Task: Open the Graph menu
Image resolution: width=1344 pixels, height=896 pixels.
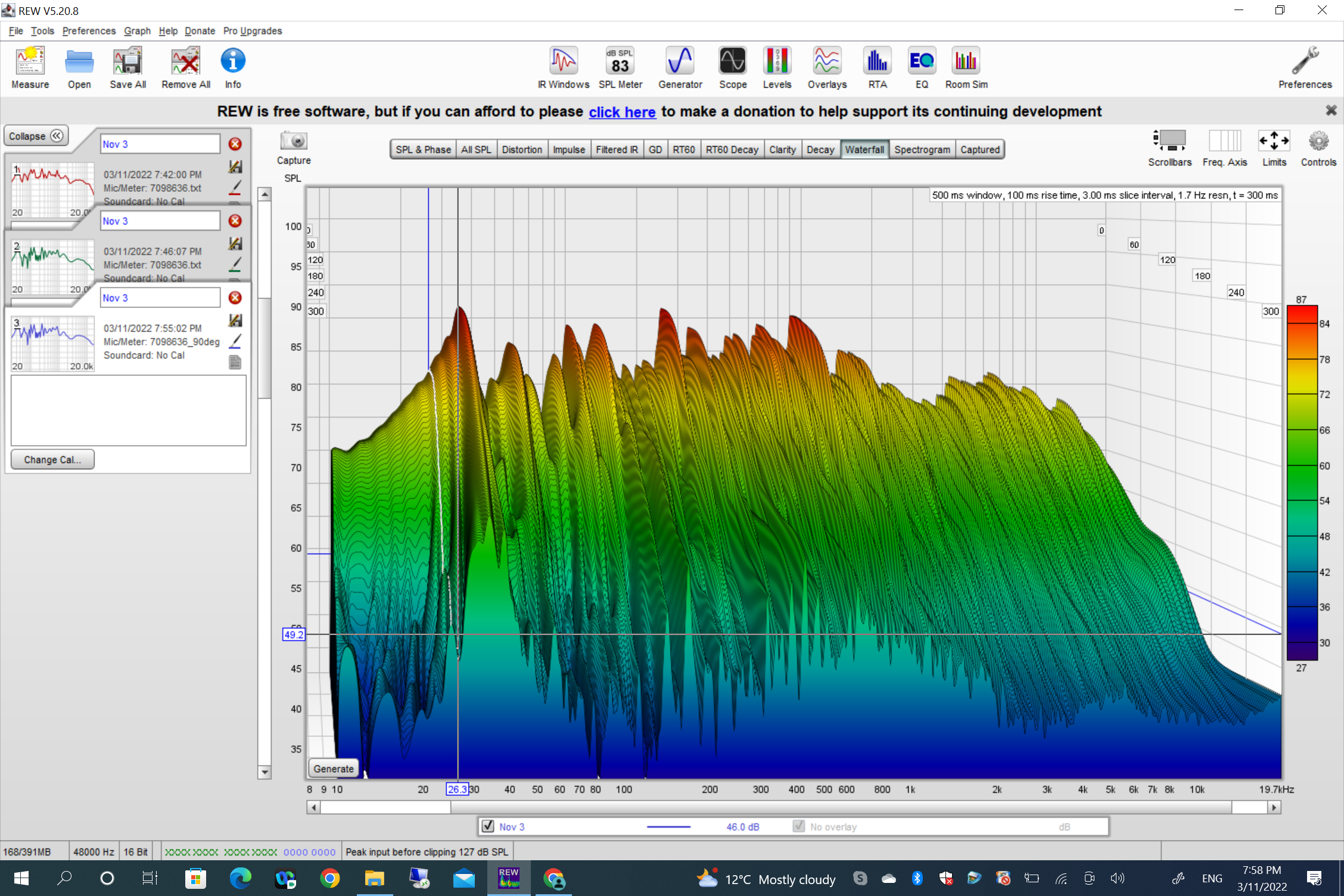Action: coord(137,31)
